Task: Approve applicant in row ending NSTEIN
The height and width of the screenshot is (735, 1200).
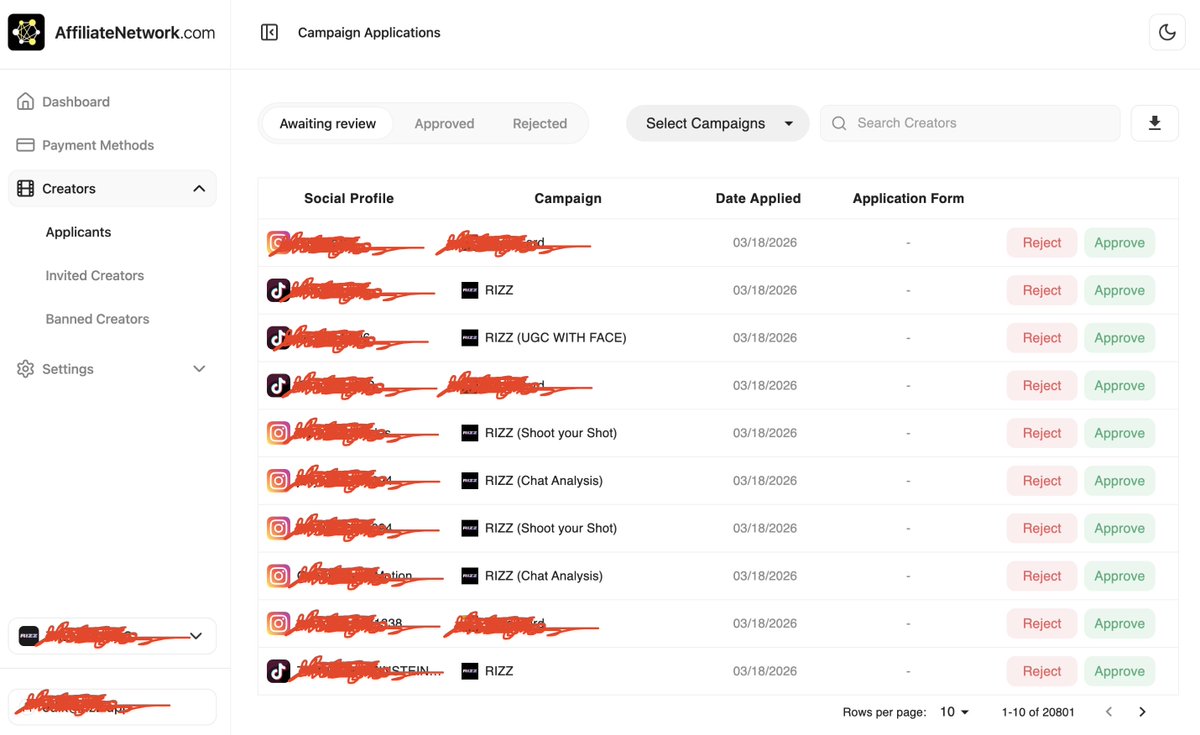Action: tap(1119, 671)
